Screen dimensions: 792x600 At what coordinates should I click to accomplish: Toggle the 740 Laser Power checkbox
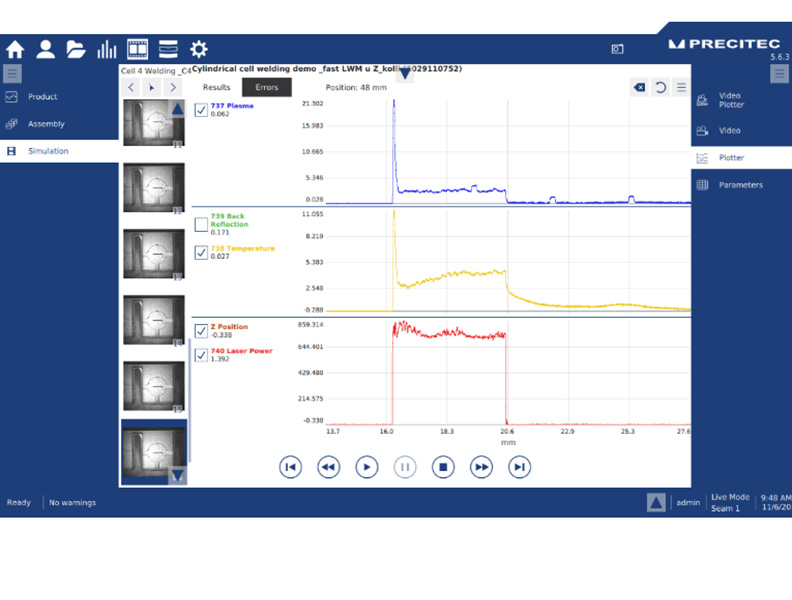click(201, 354)
